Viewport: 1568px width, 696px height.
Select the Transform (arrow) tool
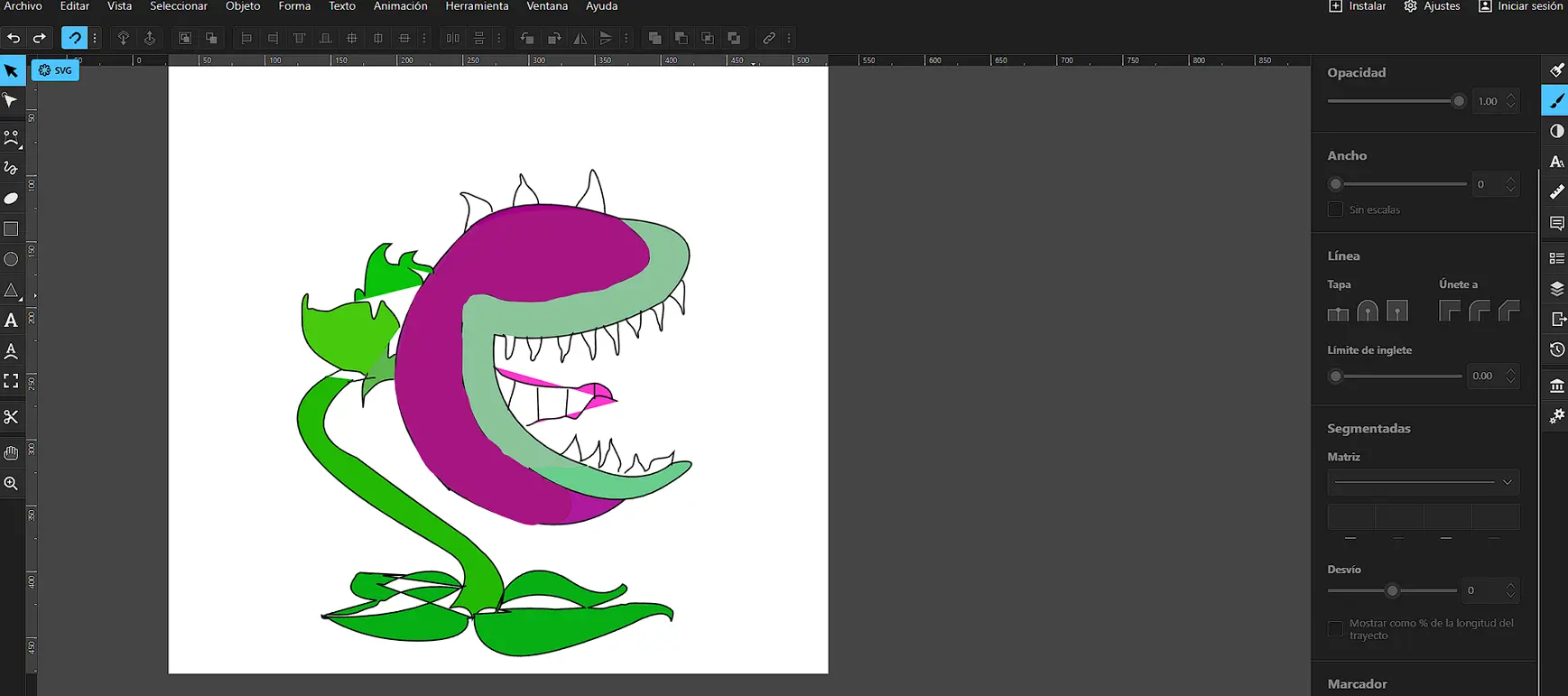click(x=11, y=70)
